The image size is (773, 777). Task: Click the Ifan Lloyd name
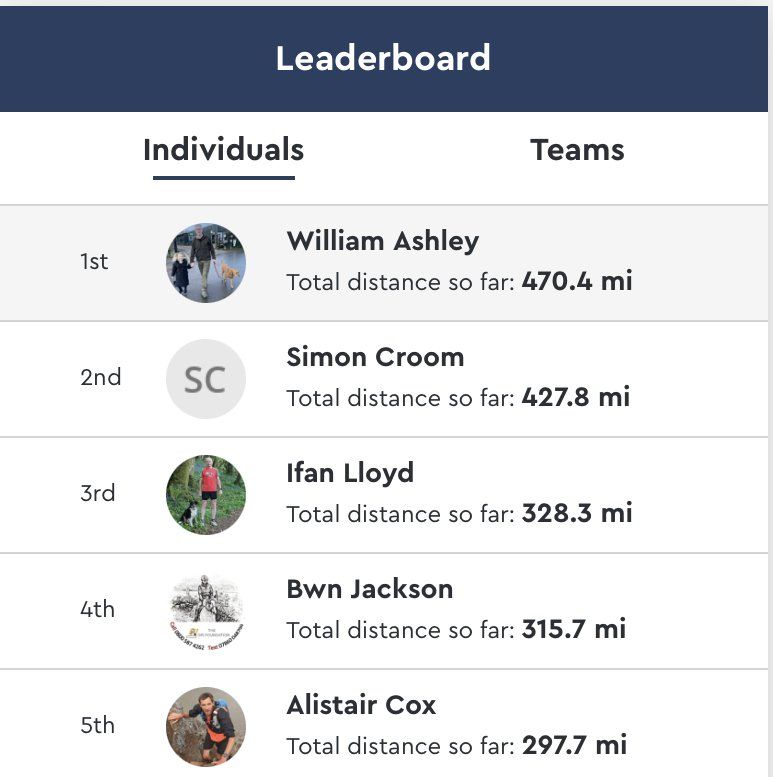350,473
